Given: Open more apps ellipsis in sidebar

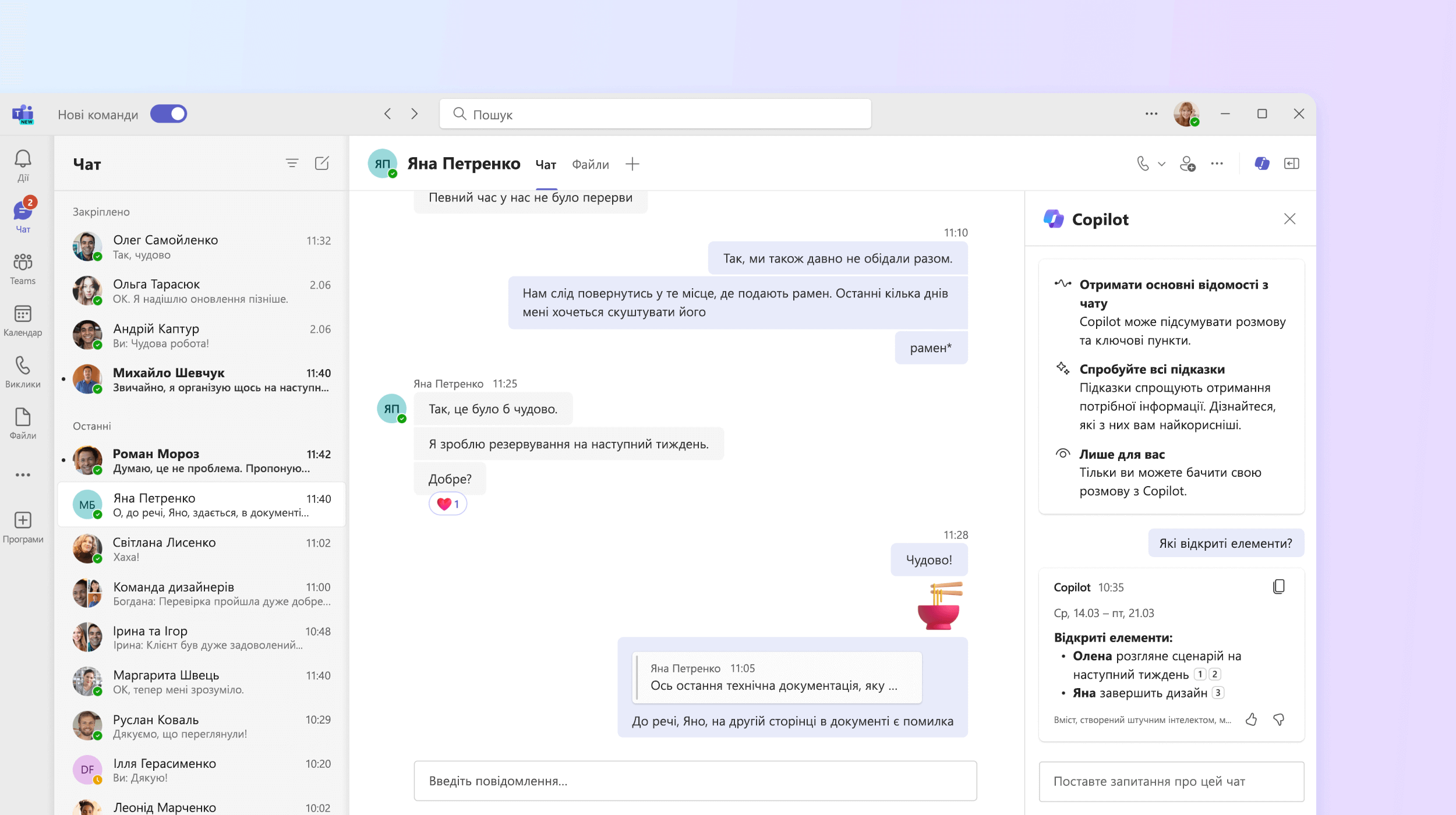Looking at the screenshot, I should [23, 475].
